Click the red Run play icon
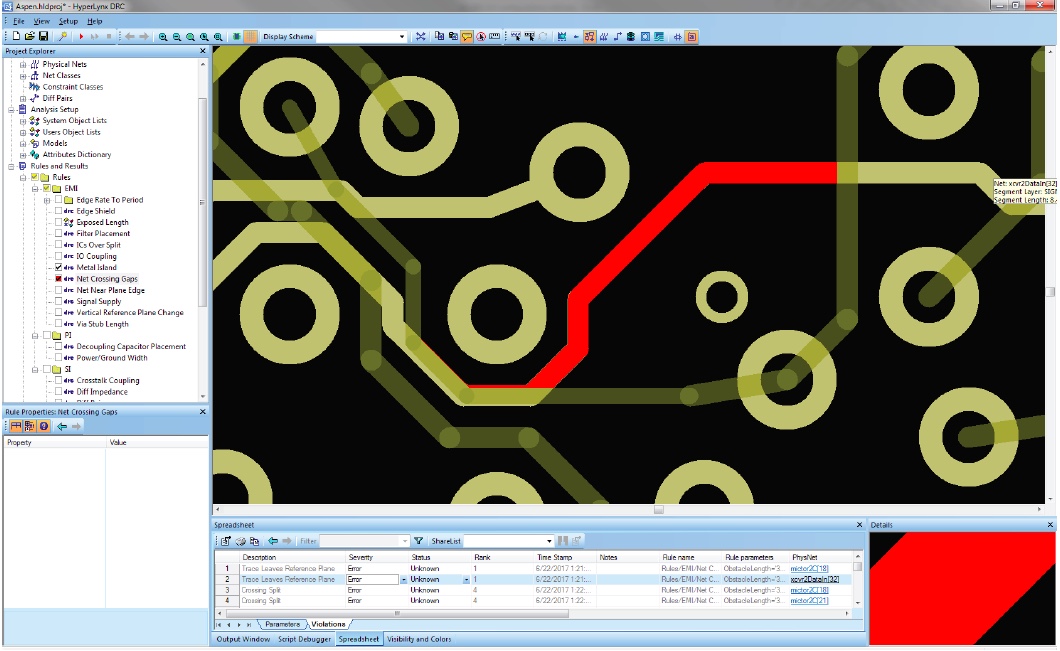Viewport: 1060px width, 651px height. click(x=81, y=37)
